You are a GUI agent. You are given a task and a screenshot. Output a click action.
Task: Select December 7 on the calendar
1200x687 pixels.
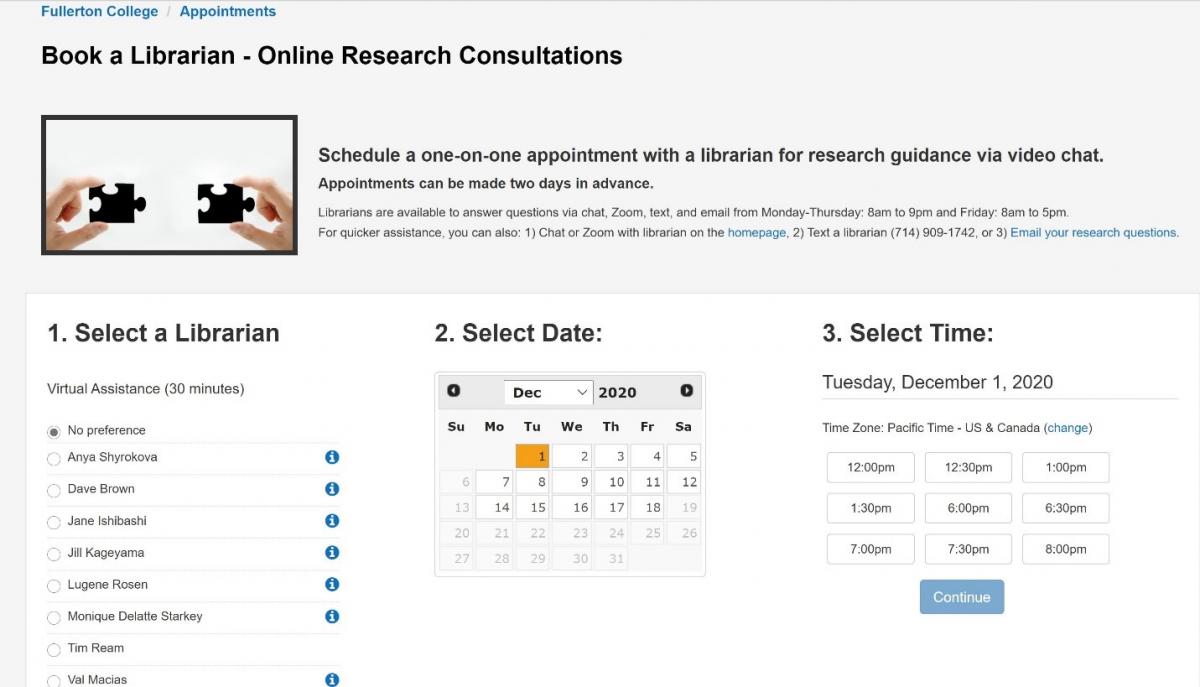click(494, 482)
